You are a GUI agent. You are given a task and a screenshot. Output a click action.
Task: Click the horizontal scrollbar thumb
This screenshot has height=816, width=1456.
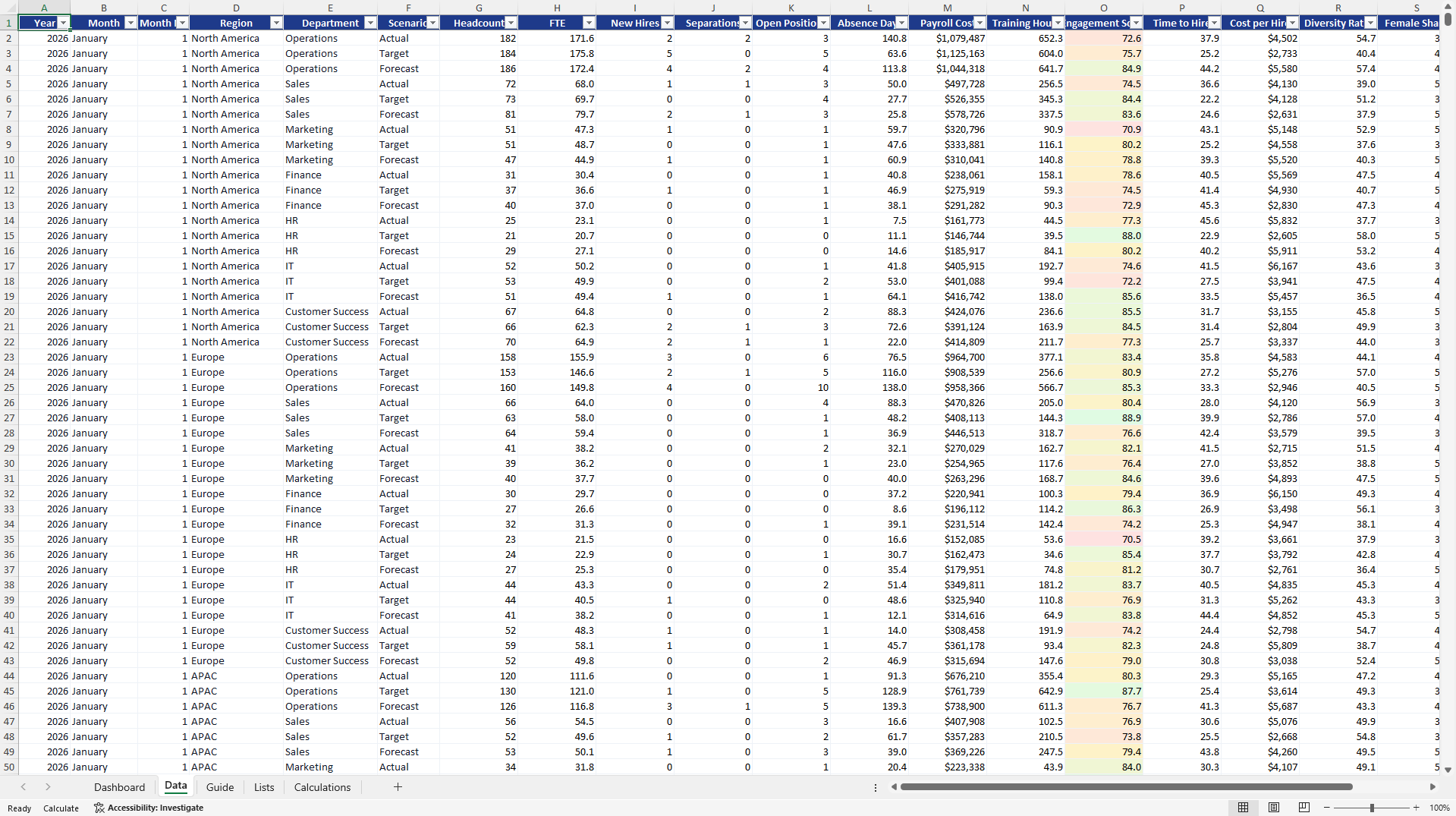point(1126,787)
